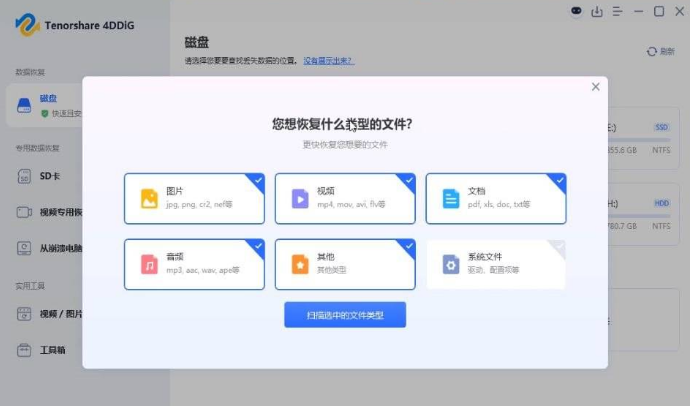Select SD卡 label in sidebar

(x=50, y=176)
